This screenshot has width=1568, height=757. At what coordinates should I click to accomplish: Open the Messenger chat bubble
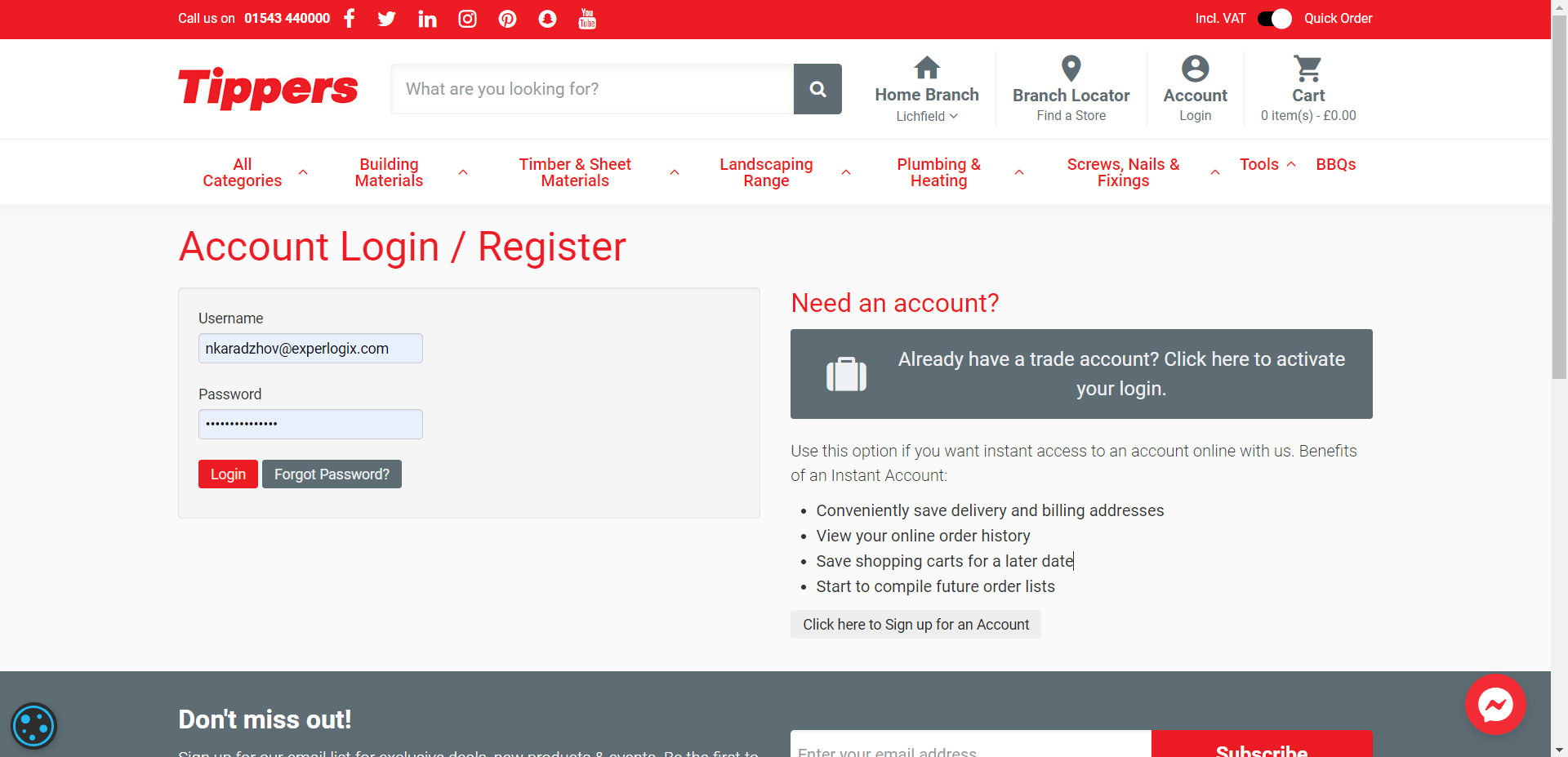click(1495, 704)
